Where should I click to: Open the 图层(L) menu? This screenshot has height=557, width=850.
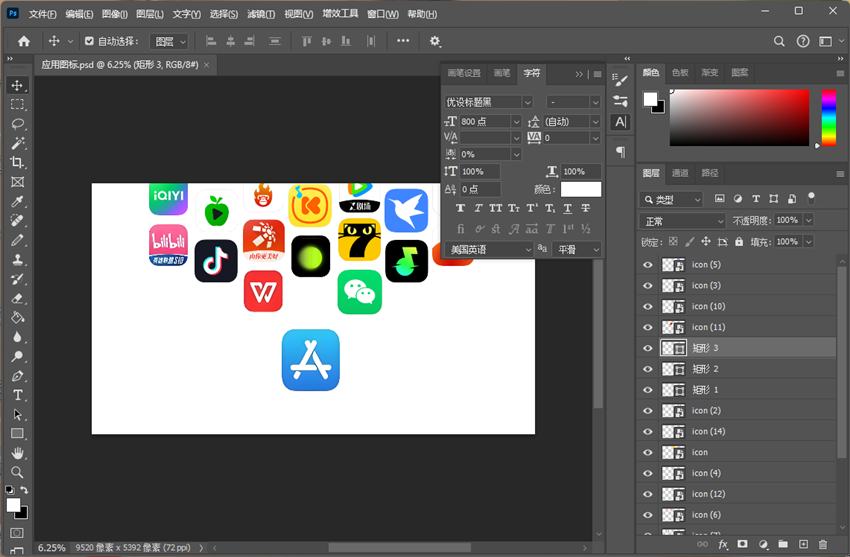click(x=150, y=14)
